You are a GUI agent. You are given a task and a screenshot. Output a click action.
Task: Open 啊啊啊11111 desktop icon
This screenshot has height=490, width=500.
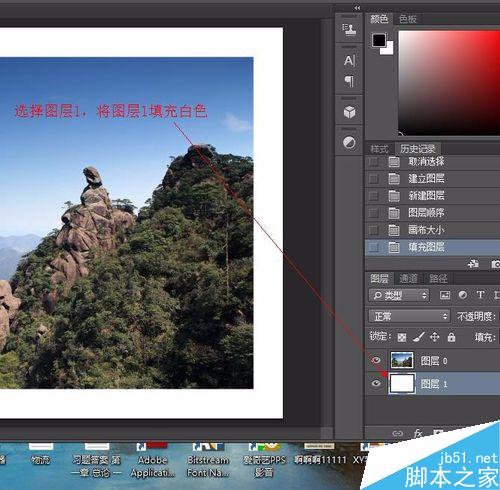320,455
